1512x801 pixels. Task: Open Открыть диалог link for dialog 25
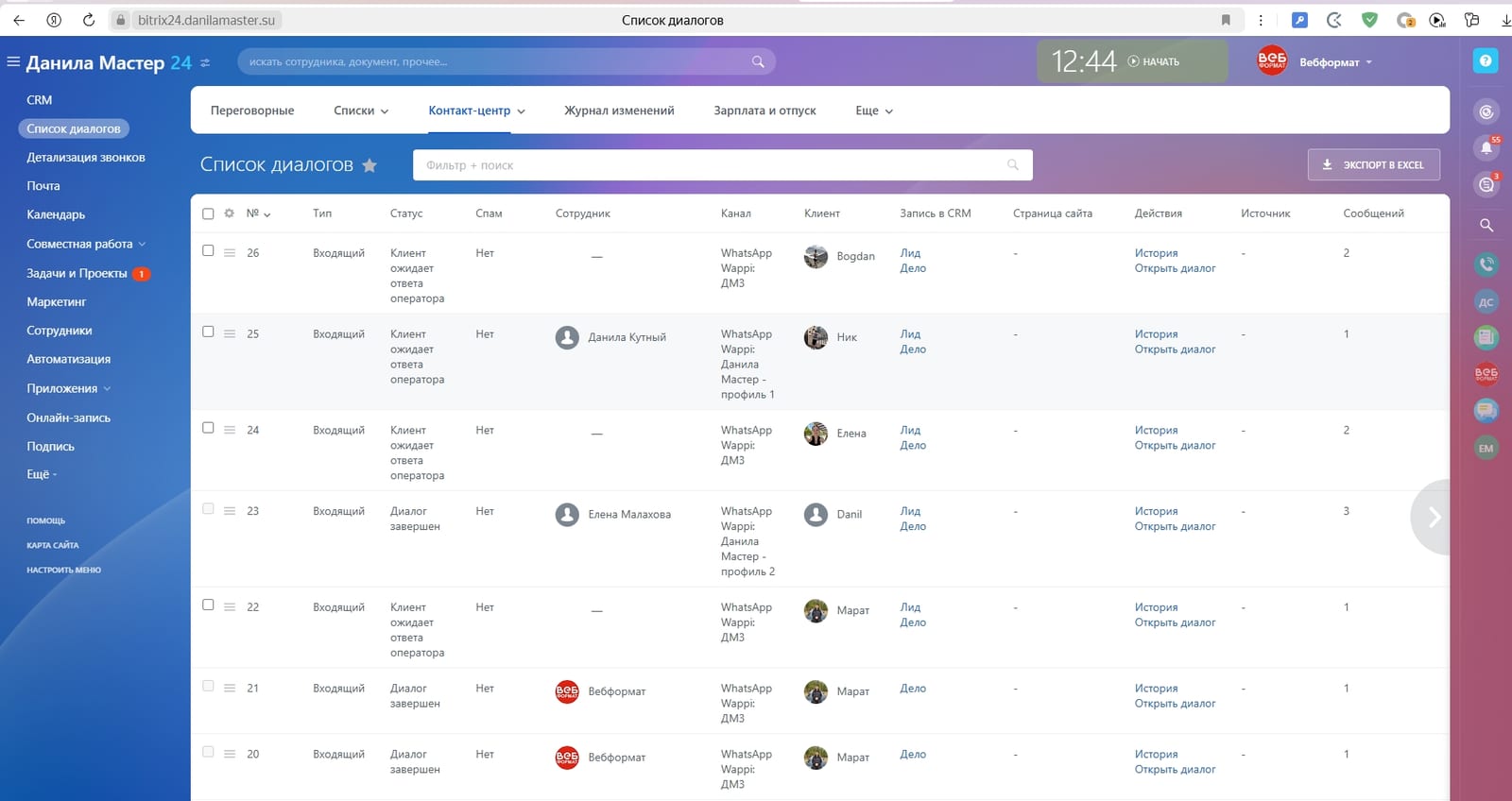[1175, 349]
